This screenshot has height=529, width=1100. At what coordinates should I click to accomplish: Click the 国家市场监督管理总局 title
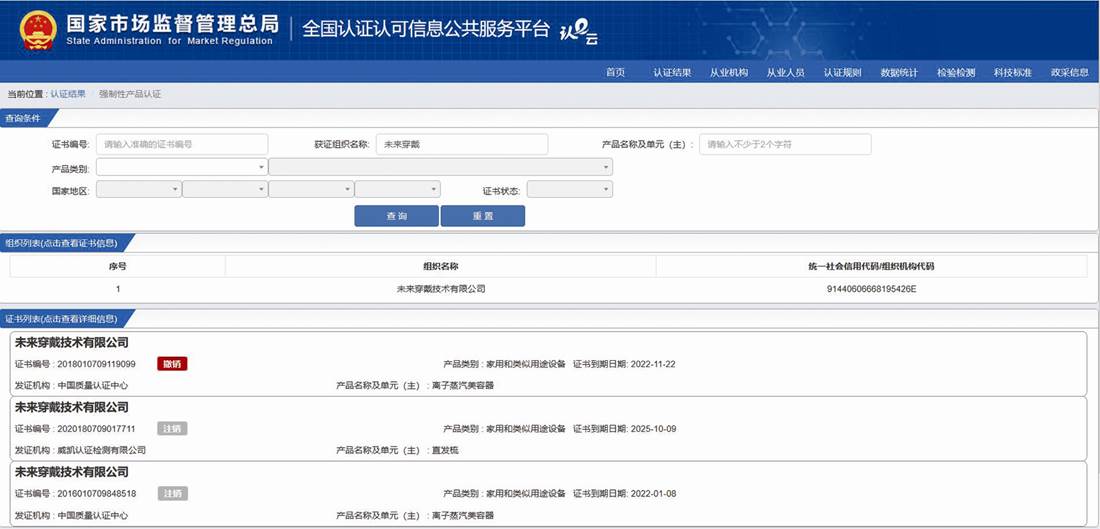tap(173, 23)
